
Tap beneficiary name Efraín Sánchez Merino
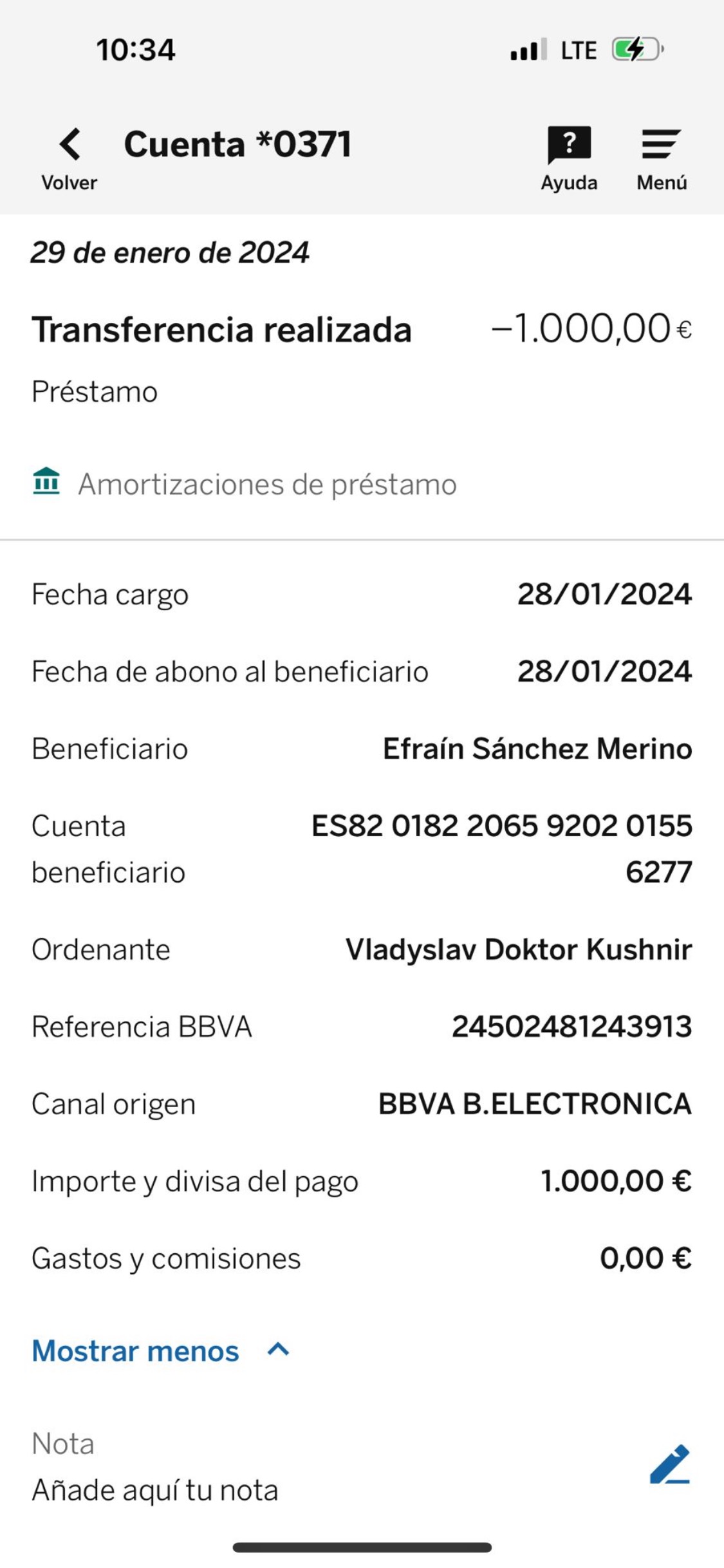(537, 749)
